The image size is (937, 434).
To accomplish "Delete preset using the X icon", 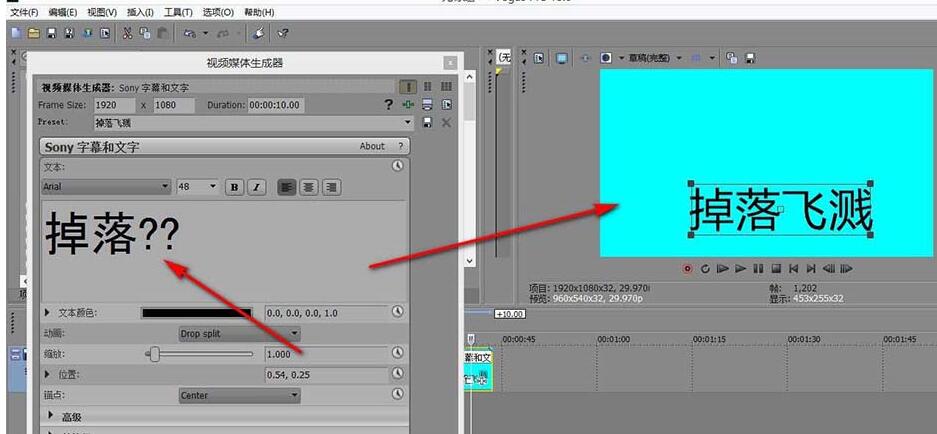I will [x=446, y=123].
